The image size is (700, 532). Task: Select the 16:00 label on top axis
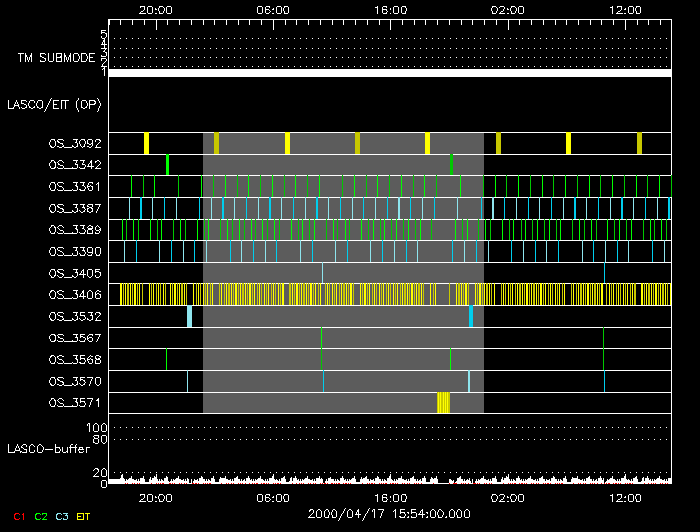coord(389,9)
